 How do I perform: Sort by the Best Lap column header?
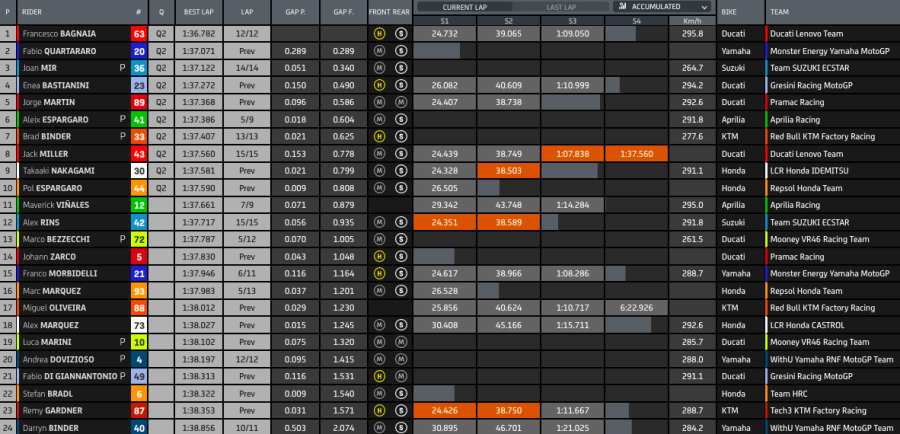click(x=197, y=12)
